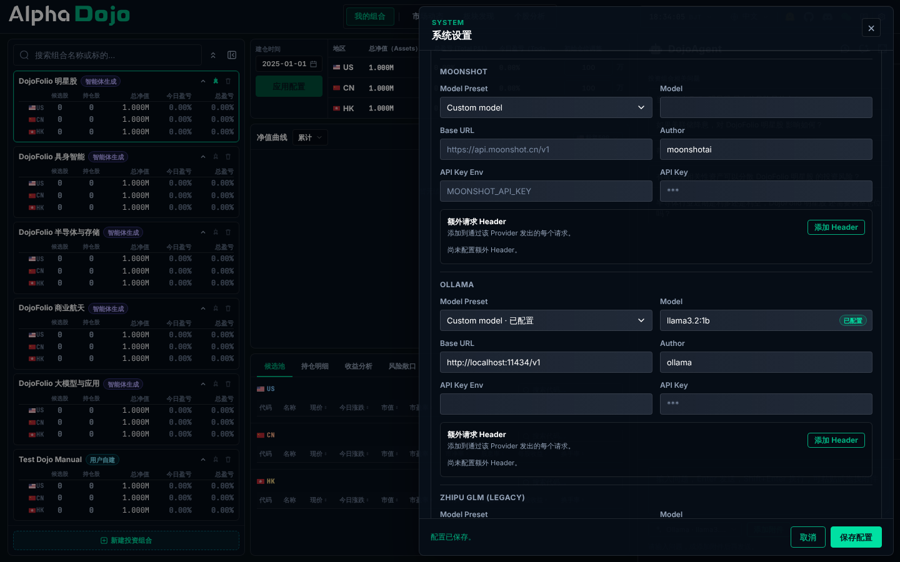Image resolution: width=900 pixels, height=562 pixels.
Task: Click the Ollama API Key Env field
Action: [x=546, y=404]
